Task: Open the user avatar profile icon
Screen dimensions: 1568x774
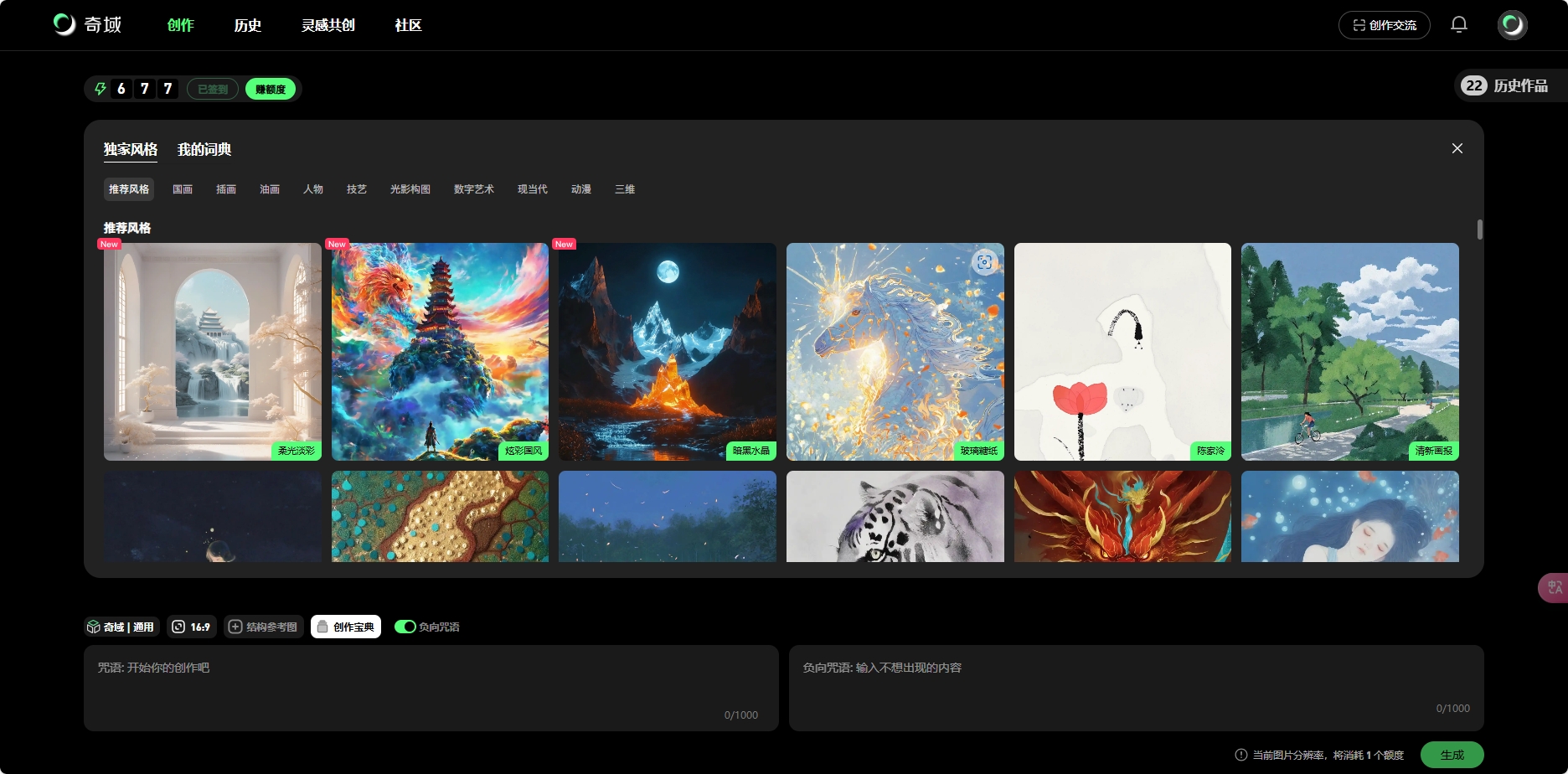Action: pos(1512,25)
